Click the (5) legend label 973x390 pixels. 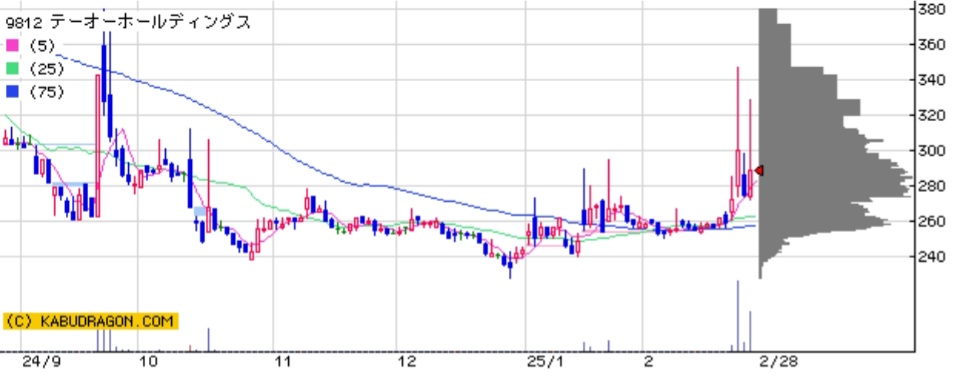[42, 45]
